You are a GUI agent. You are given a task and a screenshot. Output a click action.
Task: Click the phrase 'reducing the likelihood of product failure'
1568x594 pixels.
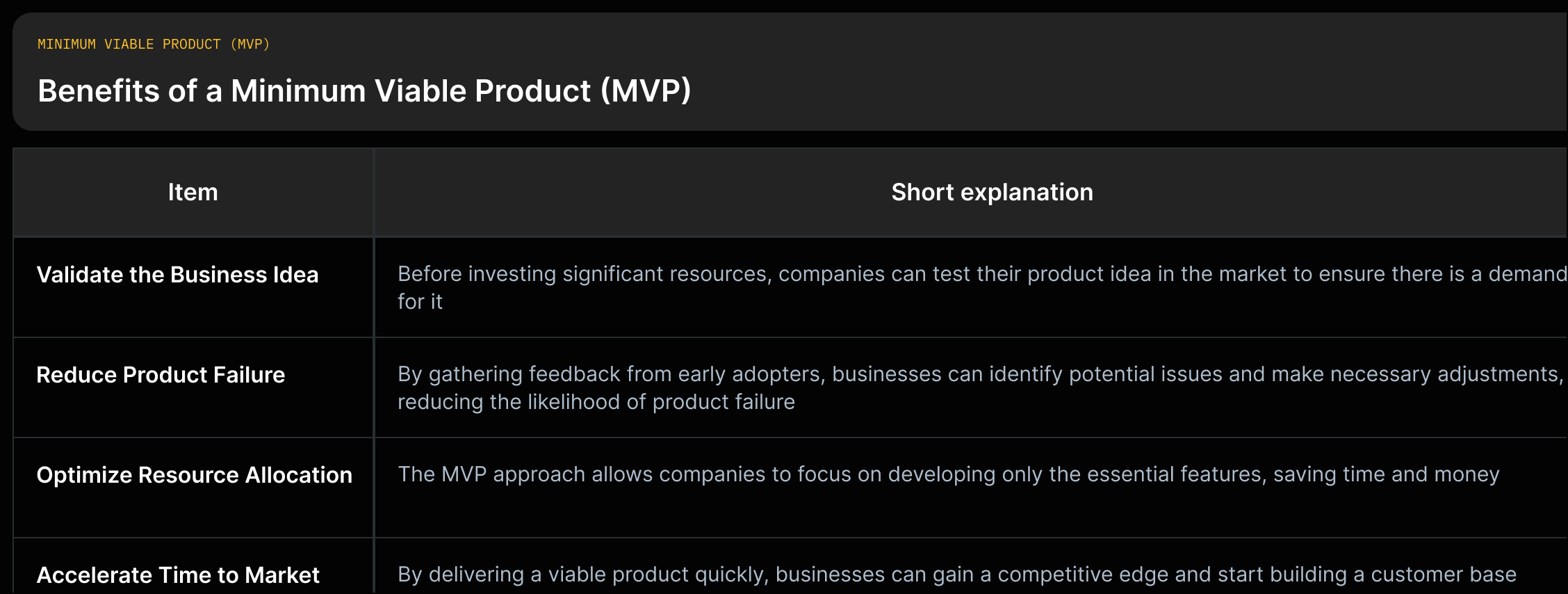596,402
